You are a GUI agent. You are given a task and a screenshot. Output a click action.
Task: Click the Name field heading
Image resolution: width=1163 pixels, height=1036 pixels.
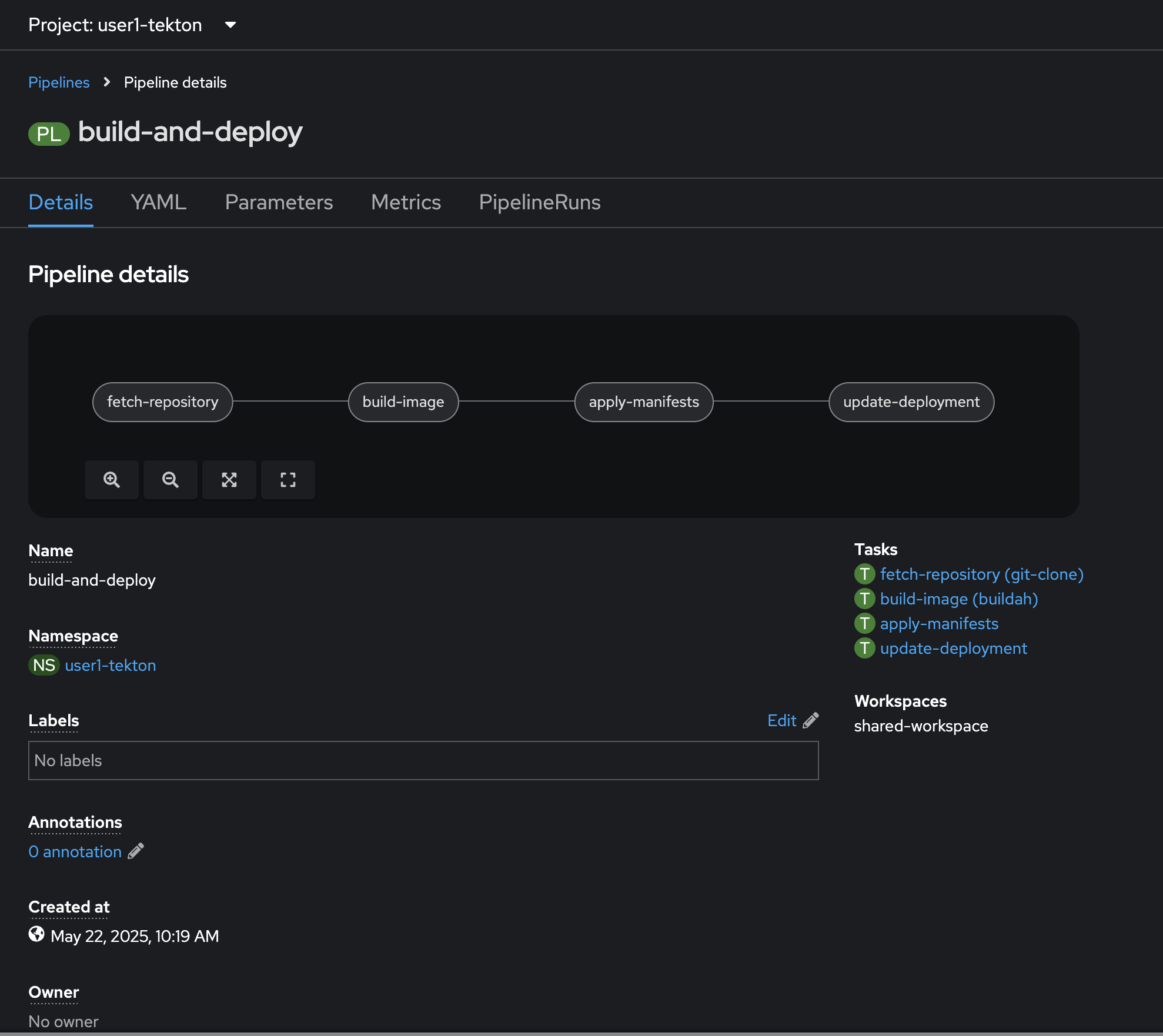click(51, 550)
